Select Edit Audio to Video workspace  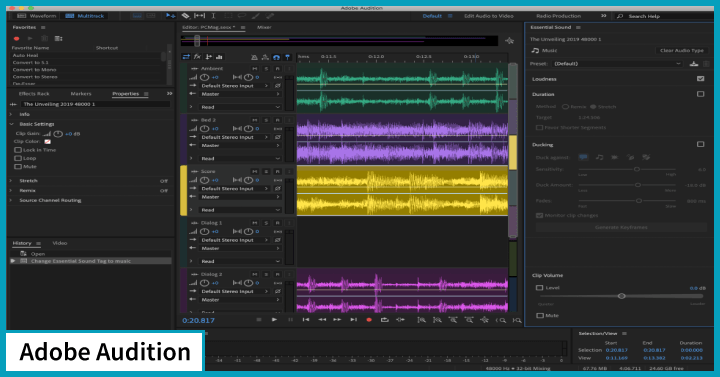pos(489,16)
